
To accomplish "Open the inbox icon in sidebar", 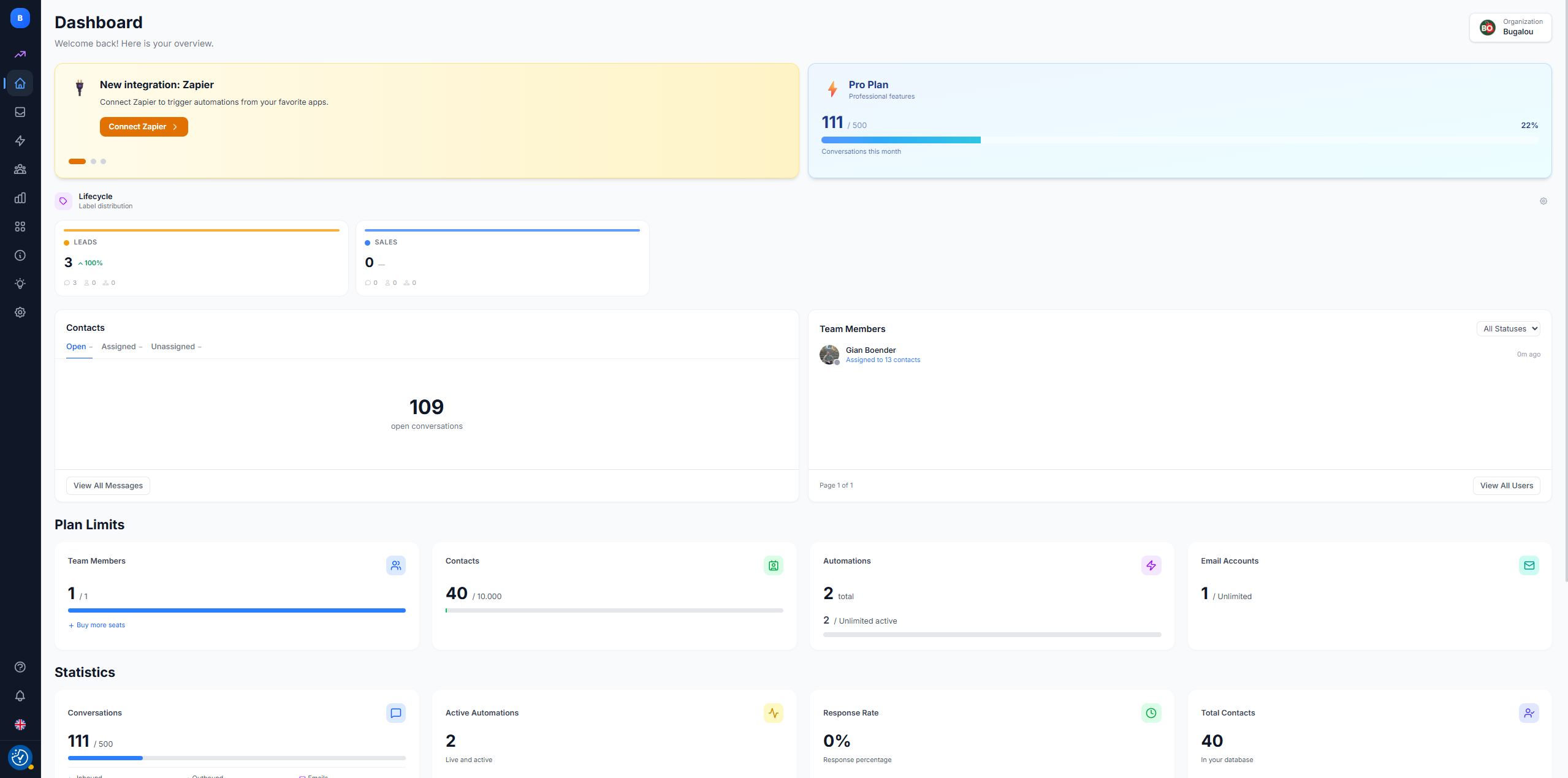I will point(20,112).
